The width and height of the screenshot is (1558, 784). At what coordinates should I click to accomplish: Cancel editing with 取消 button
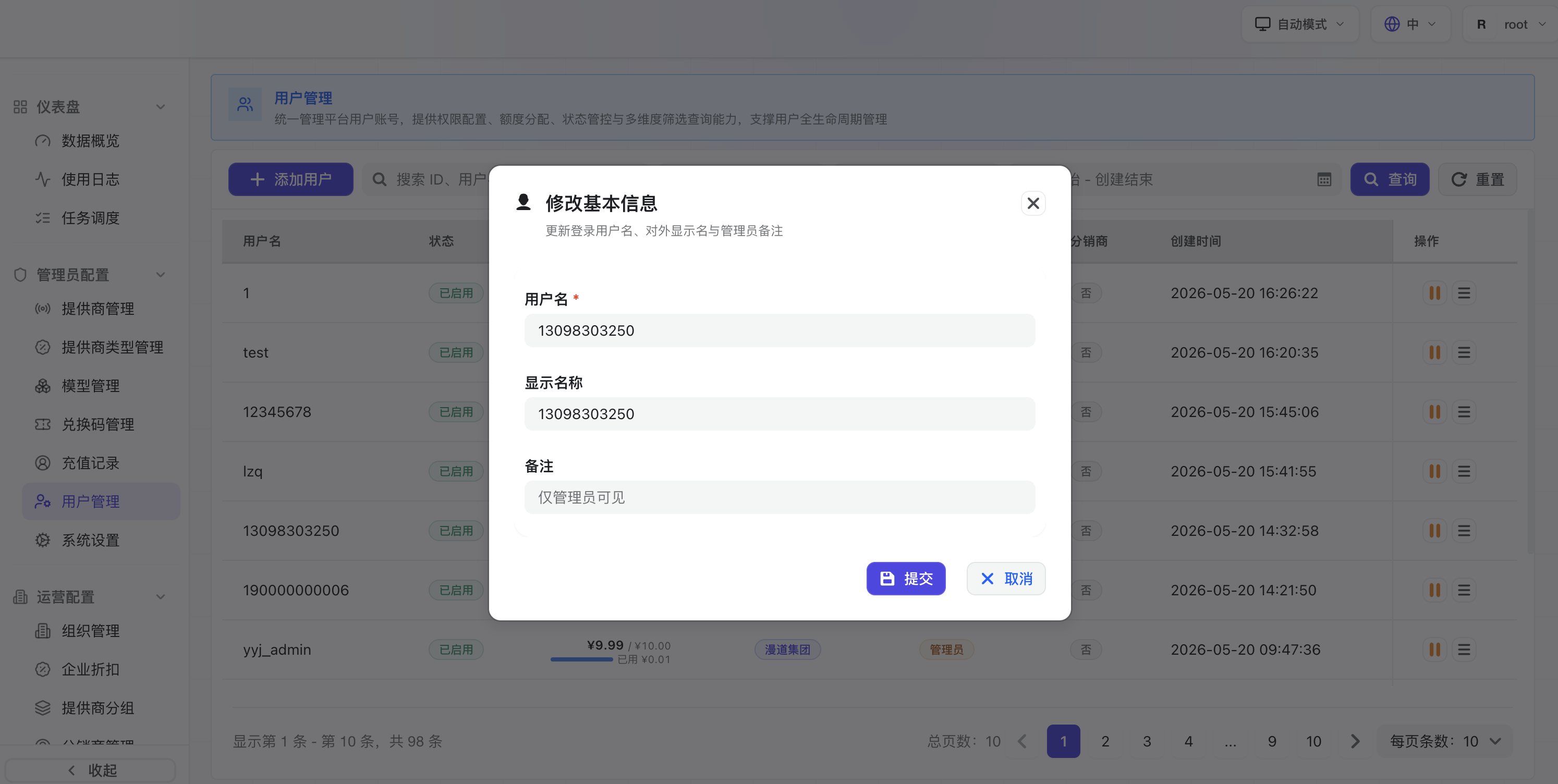tap(1006, 579)
